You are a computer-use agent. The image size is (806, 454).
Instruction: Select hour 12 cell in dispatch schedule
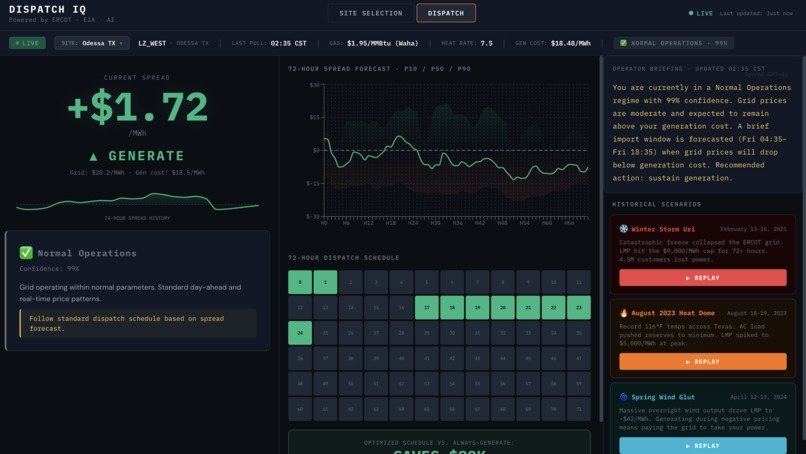300,307
